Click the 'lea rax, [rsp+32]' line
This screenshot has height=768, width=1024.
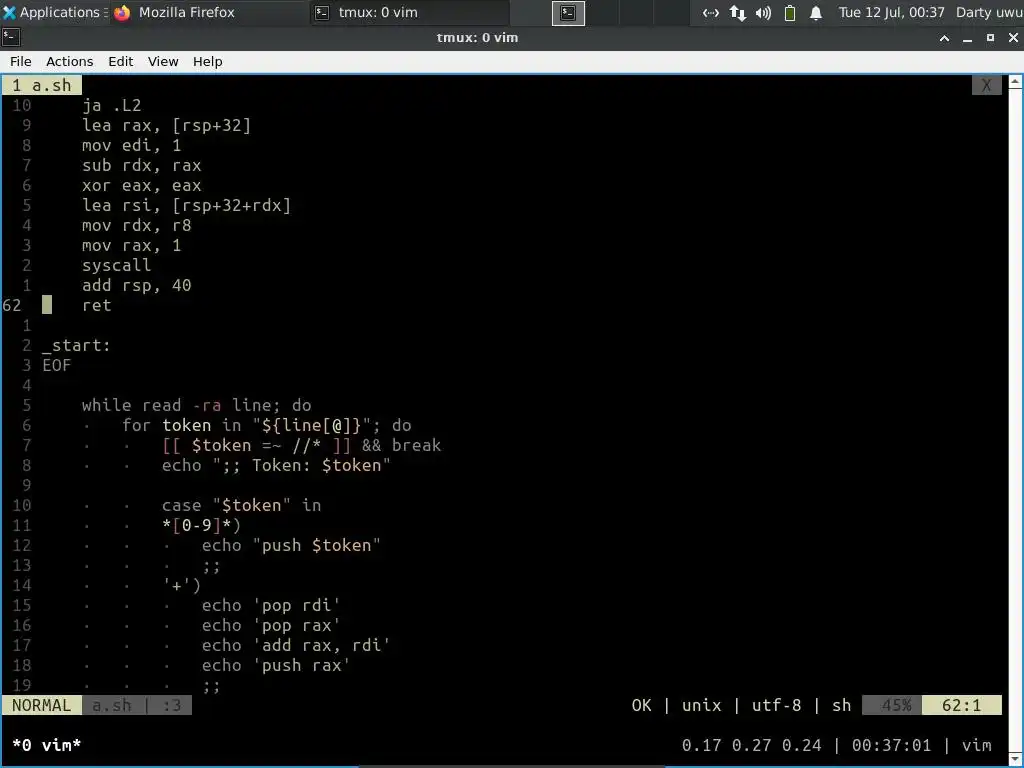tap(167, 125)
